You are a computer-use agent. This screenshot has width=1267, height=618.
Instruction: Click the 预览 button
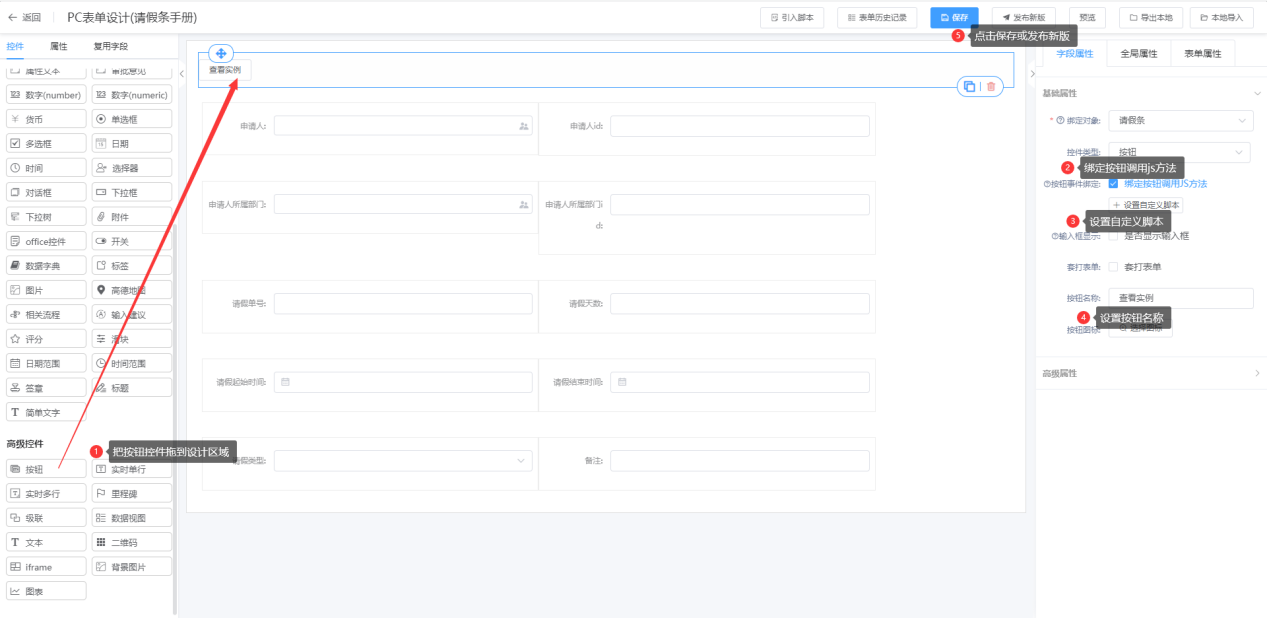tap(1087, 17)
